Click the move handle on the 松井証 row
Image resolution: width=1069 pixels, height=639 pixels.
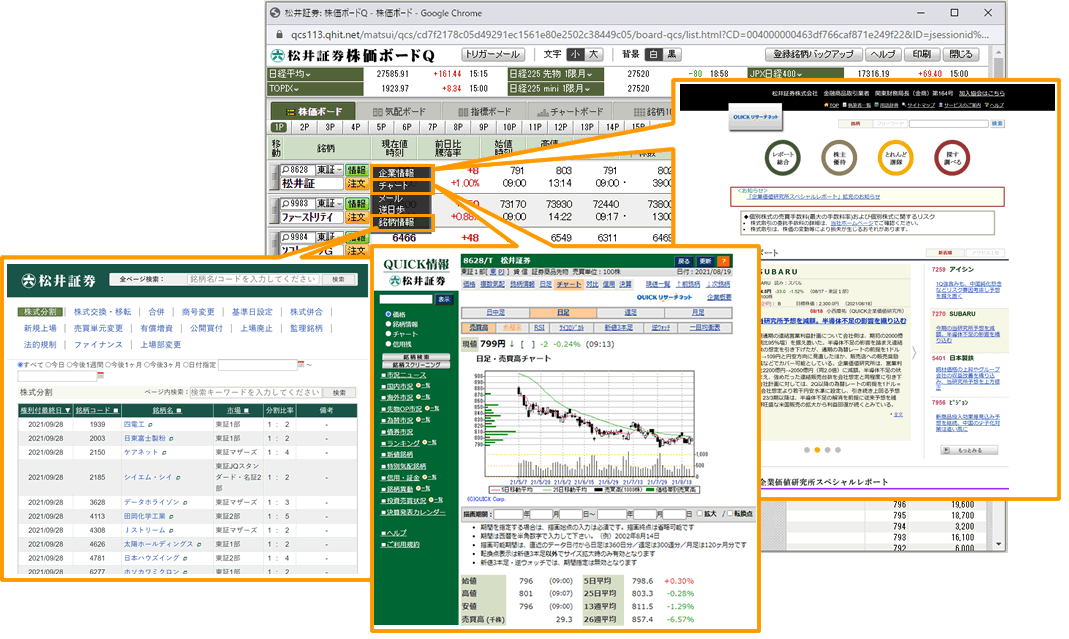[x=275, y=177]
